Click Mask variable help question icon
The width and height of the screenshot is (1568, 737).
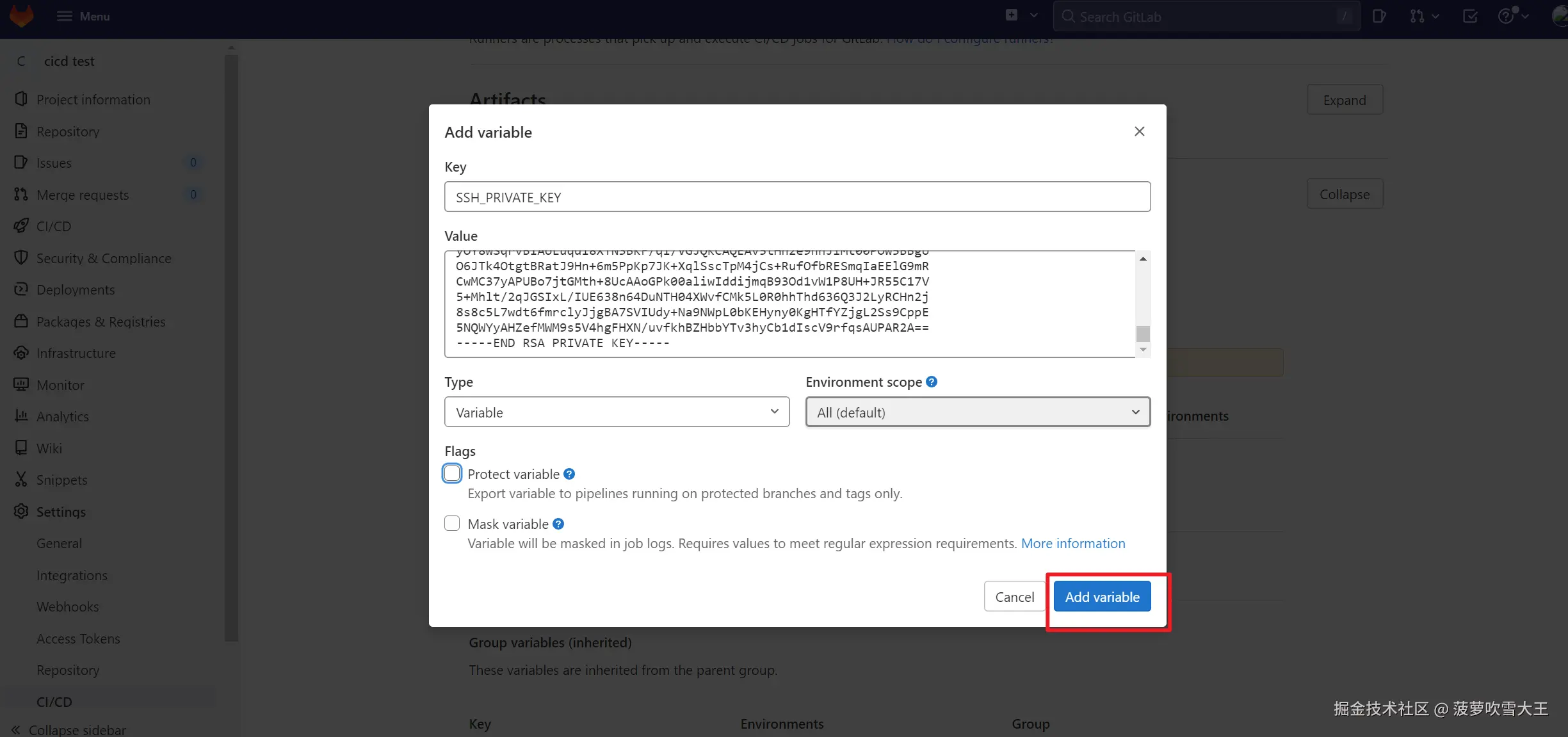pos(558,524)
